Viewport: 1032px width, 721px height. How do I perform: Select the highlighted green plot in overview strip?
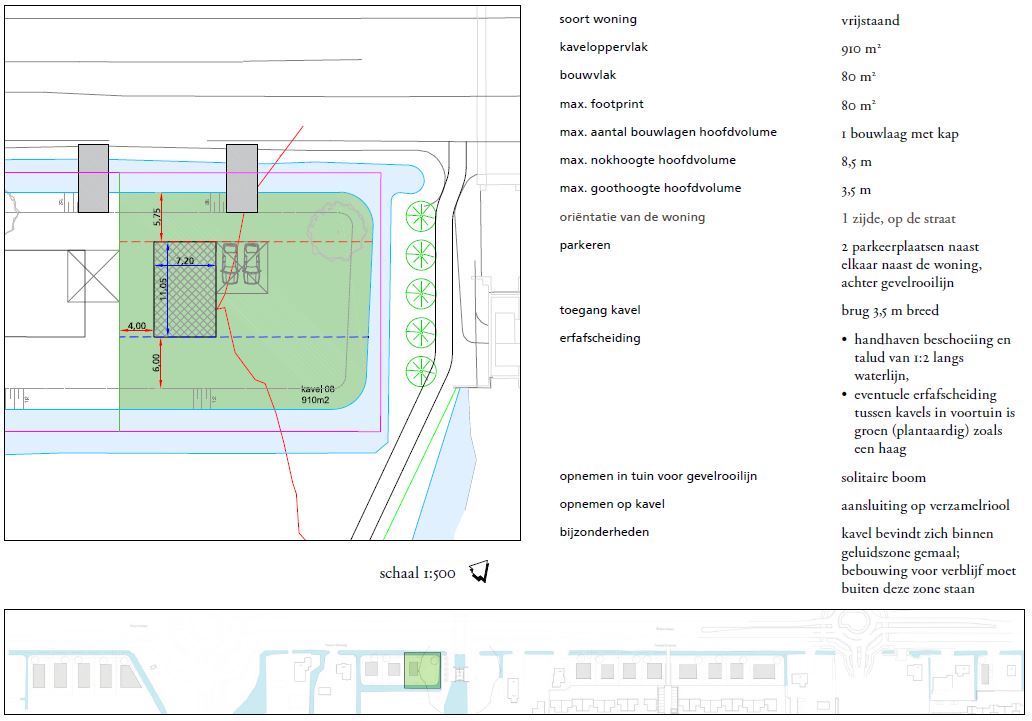[x=422, y=670]
